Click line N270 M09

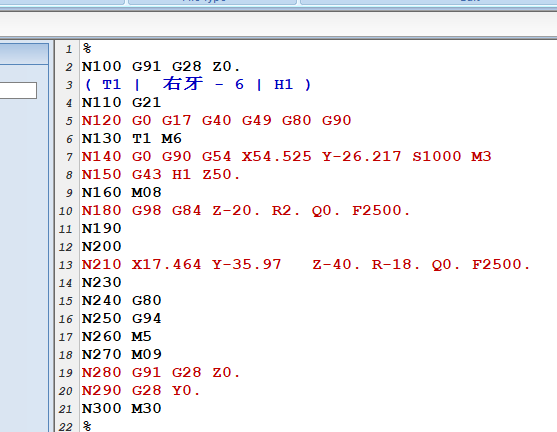coord(121,355)
